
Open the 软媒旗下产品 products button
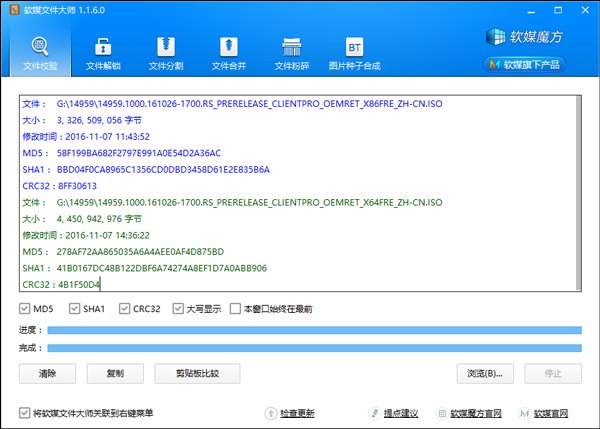point(525,65)
